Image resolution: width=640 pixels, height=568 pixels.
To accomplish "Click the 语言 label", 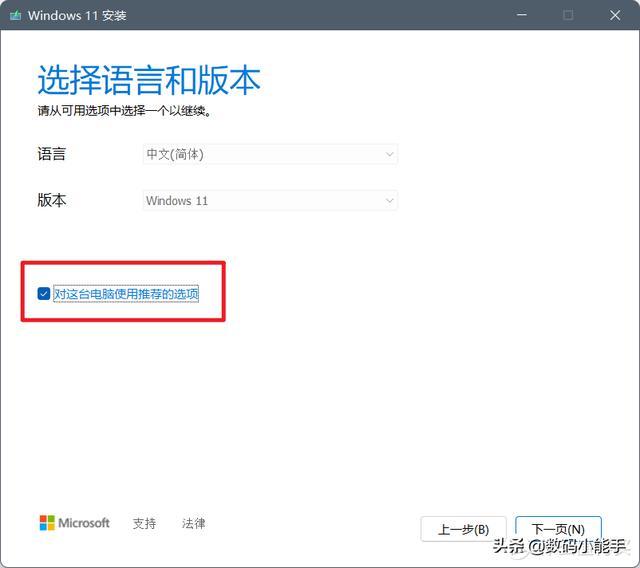I will point(51,154).
